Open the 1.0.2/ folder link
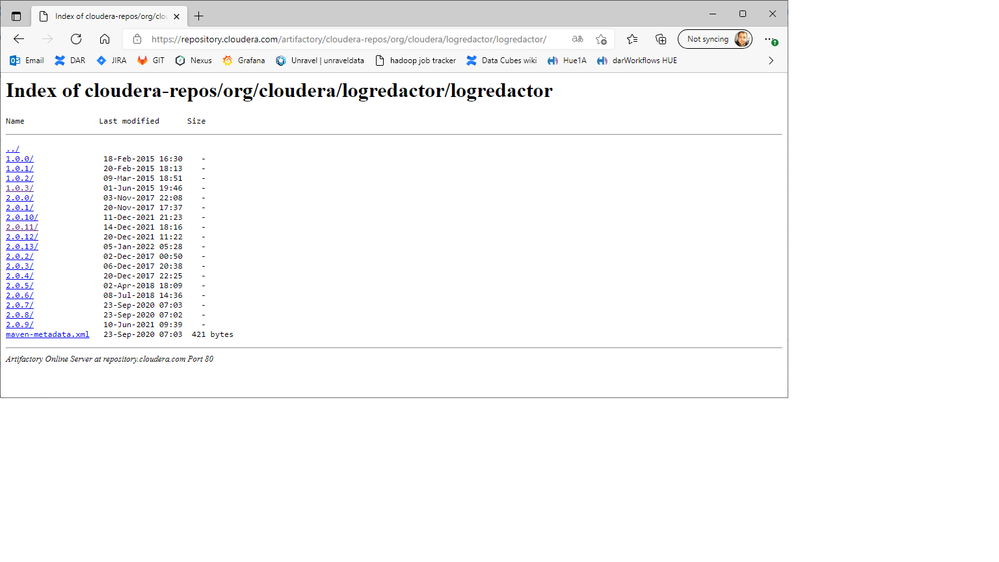Image resolution: width=999 pixels, height=562 pixels. click(20, 178)
